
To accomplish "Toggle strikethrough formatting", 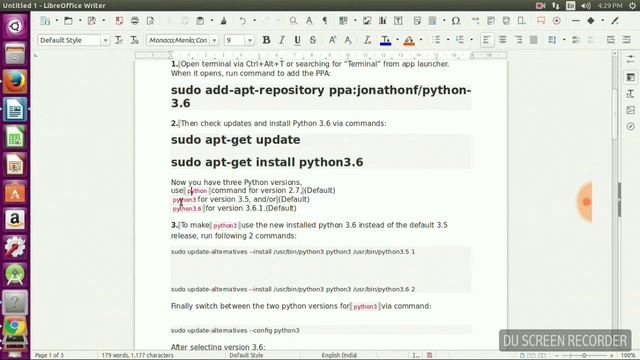I will 313,40.
